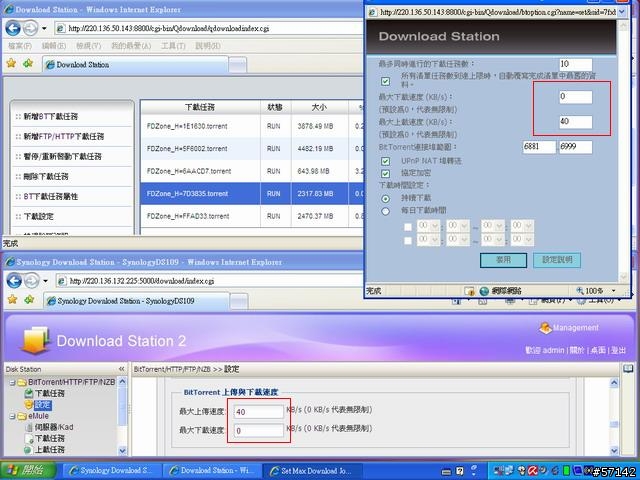Click the 設定說明 settings help button in popup
The image size is (640, 480).
point(557,260)
